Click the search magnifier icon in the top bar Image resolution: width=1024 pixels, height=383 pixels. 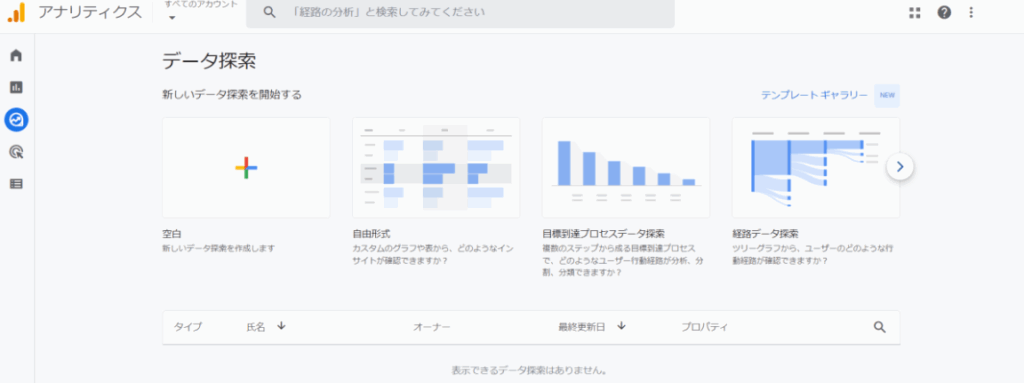coord(269,12)
